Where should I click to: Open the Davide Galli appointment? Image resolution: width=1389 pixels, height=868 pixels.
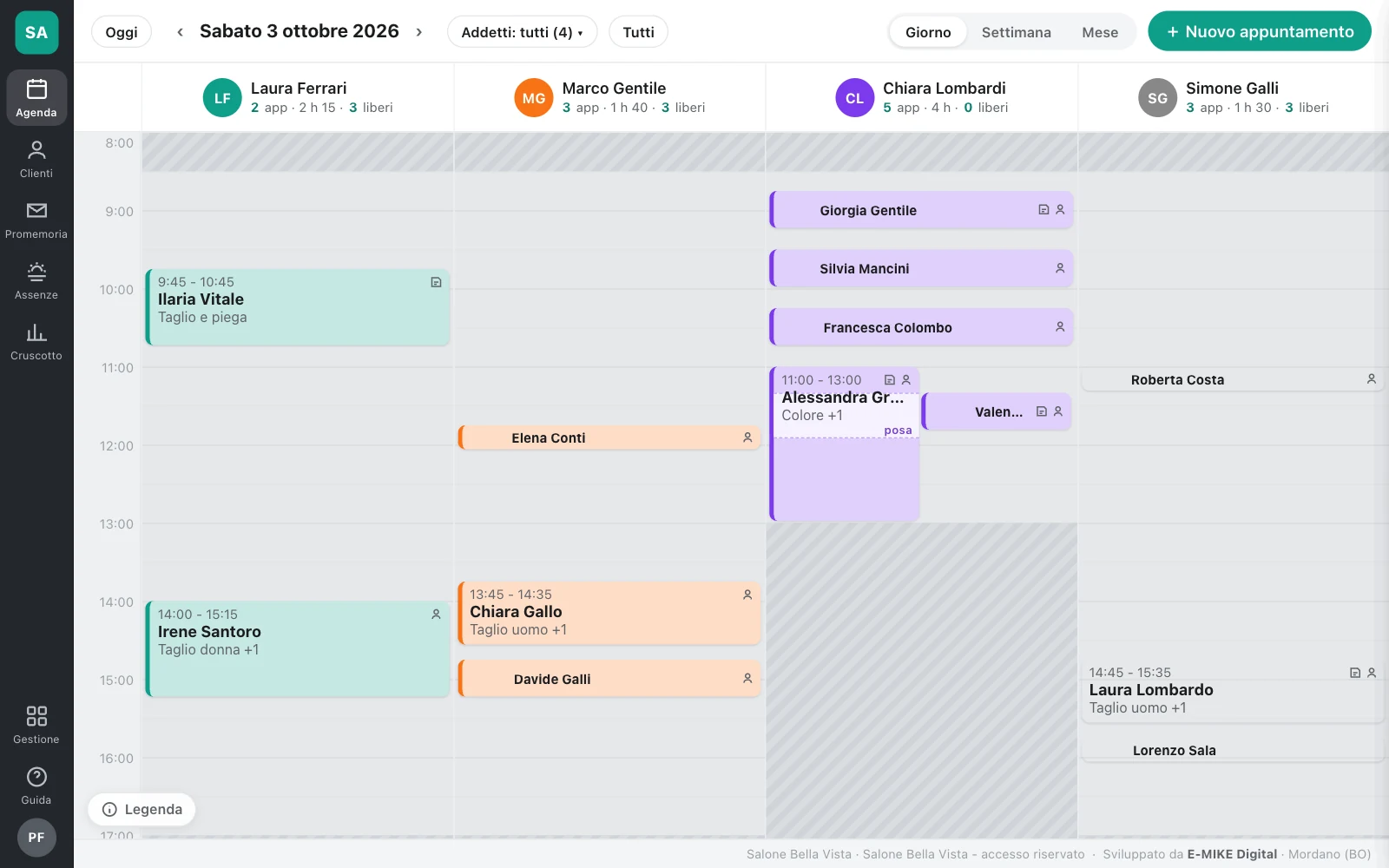point(609,679)
